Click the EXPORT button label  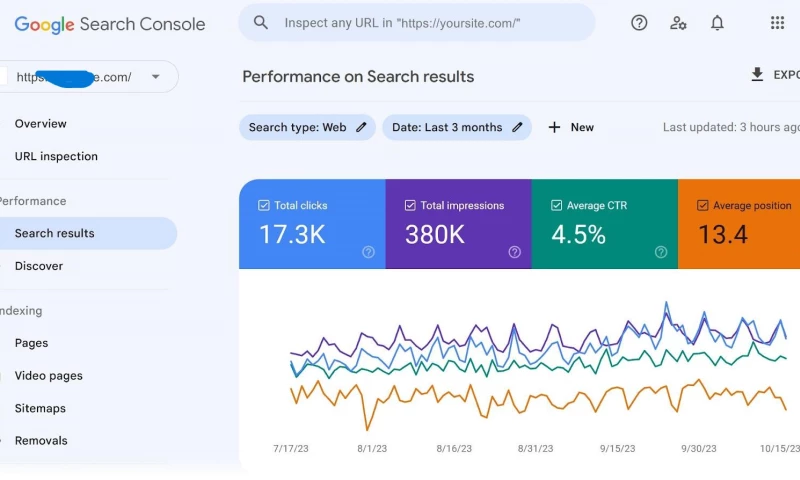(x=786, y=75)
